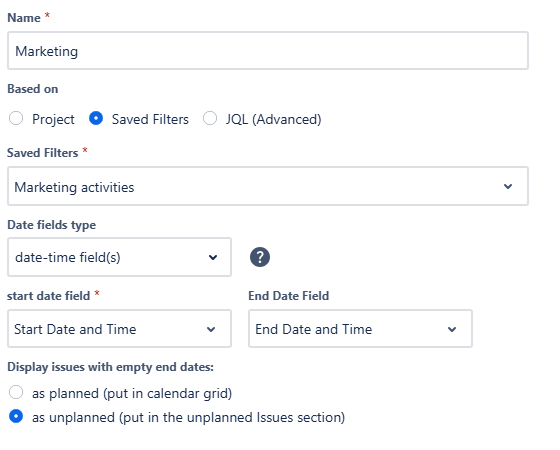Open the Start Date and Time dropdown
Screen dimensions: 560x450
pos(119,329)
